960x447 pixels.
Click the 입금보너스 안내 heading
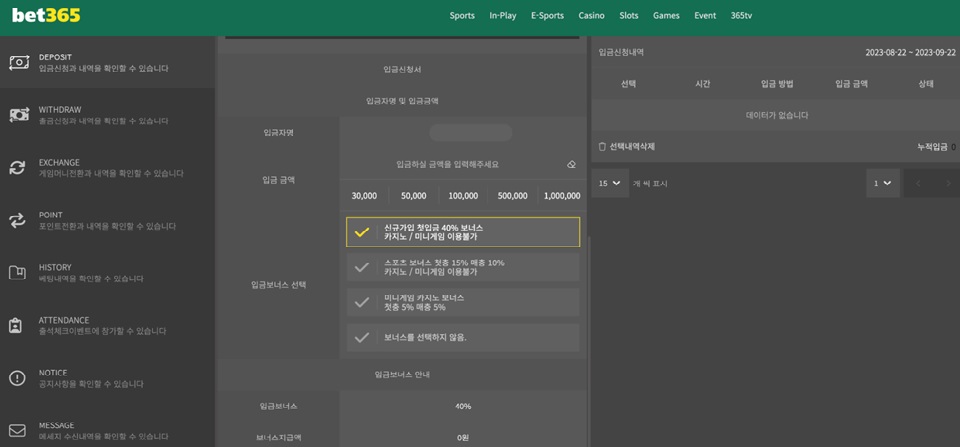402,375
